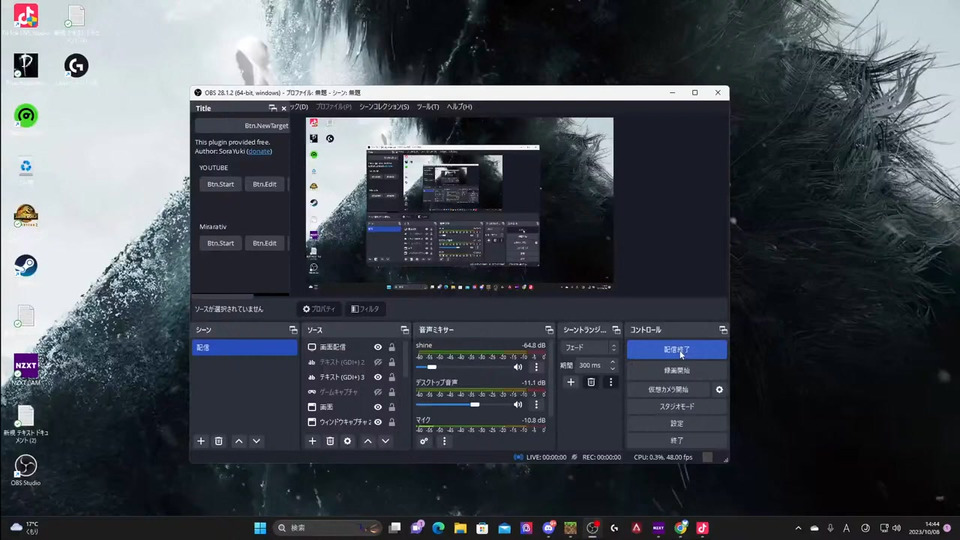Remove transition with trash icon
This screenshot has width=960, height=540.
(x=591, y=382)
